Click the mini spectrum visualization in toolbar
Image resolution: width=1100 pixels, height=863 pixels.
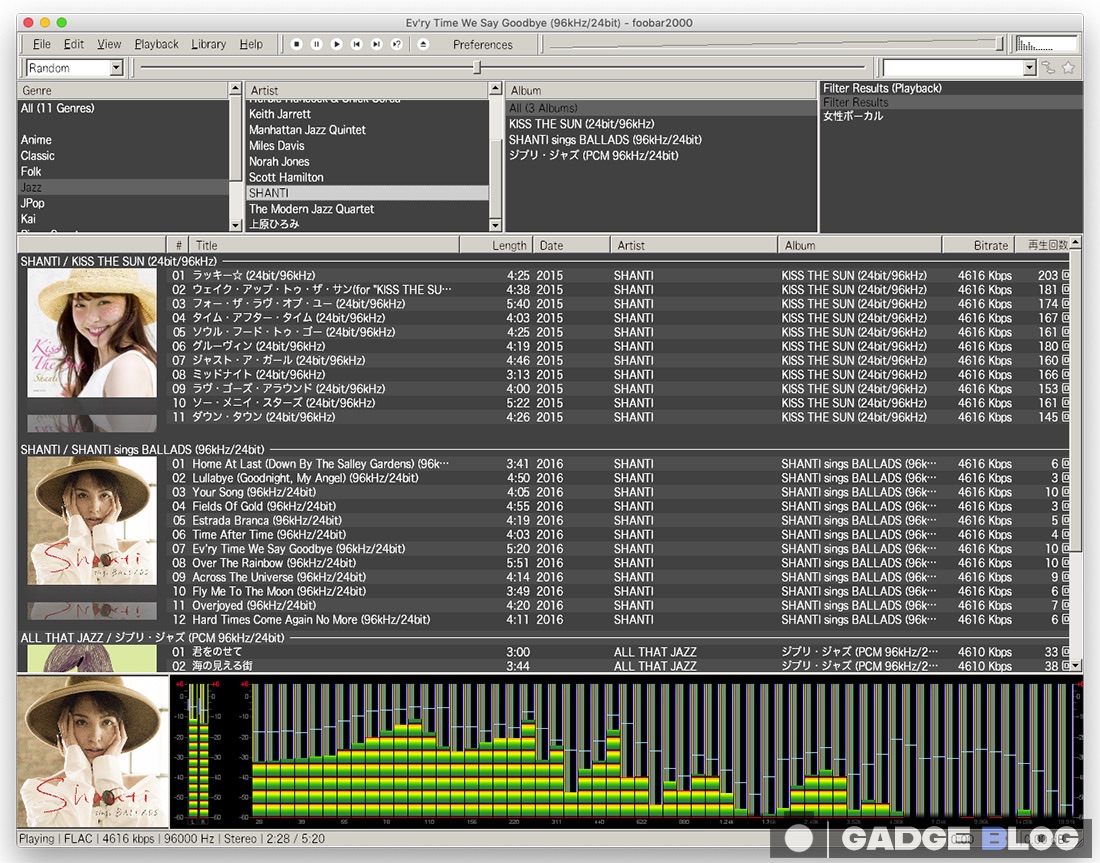tap(1046, 44)
